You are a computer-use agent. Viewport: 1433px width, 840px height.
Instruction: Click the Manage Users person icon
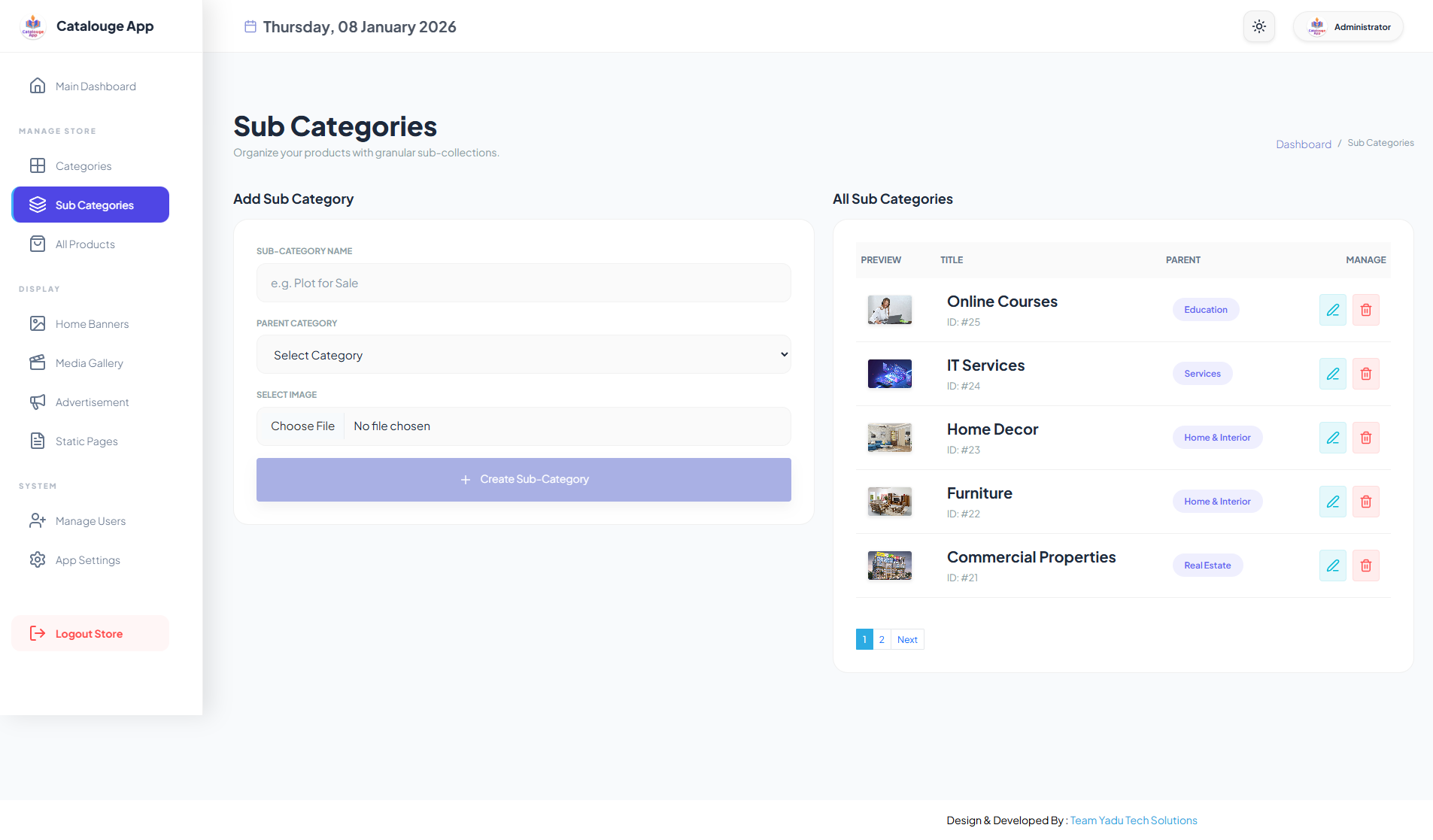pyautogui.click(x=38, y=520)
